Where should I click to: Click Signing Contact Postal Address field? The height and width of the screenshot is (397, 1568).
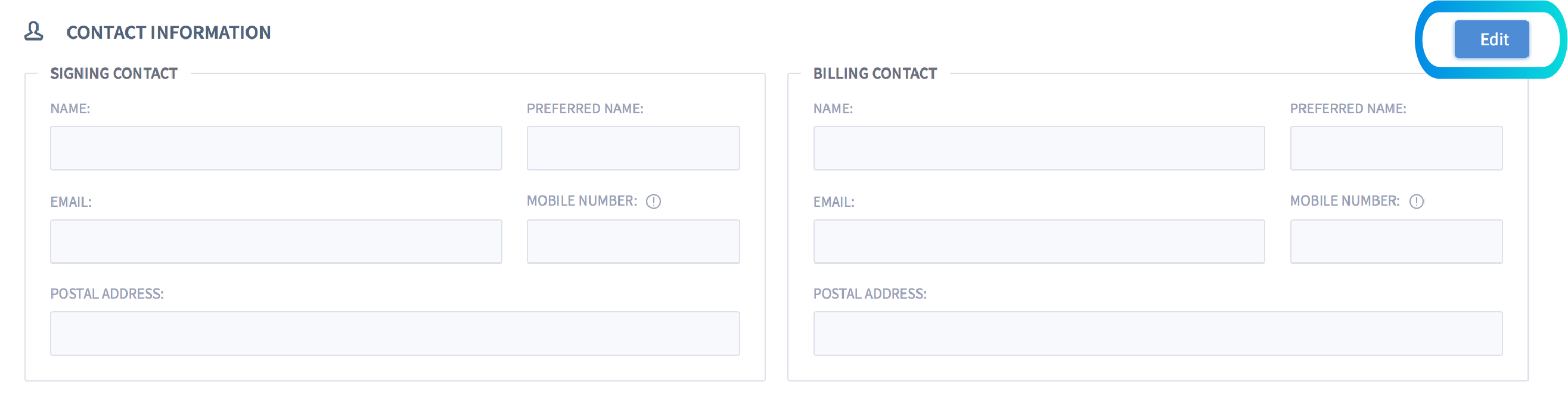tap(395, 334)
